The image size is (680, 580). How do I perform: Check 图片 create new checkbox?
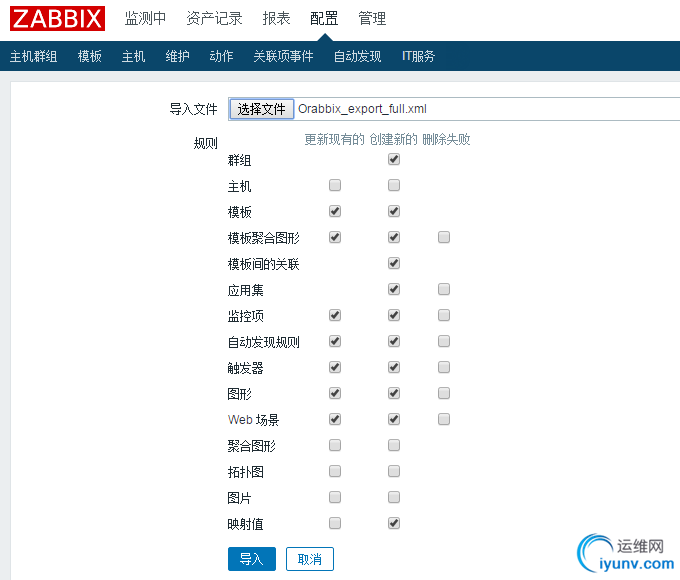pyautogui.click(x=394, y=497)
